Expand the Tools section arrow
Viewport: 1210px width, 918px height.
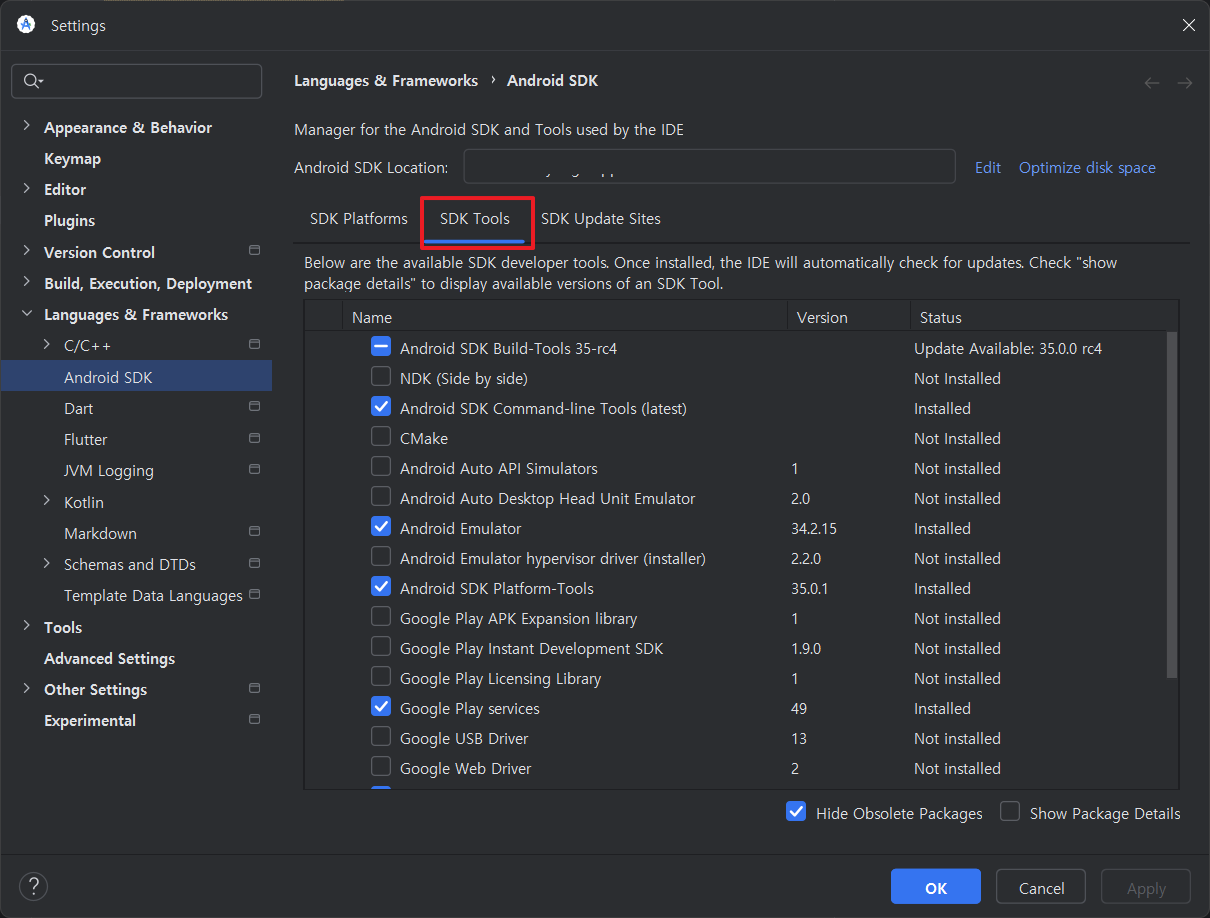tap(26, 627)
